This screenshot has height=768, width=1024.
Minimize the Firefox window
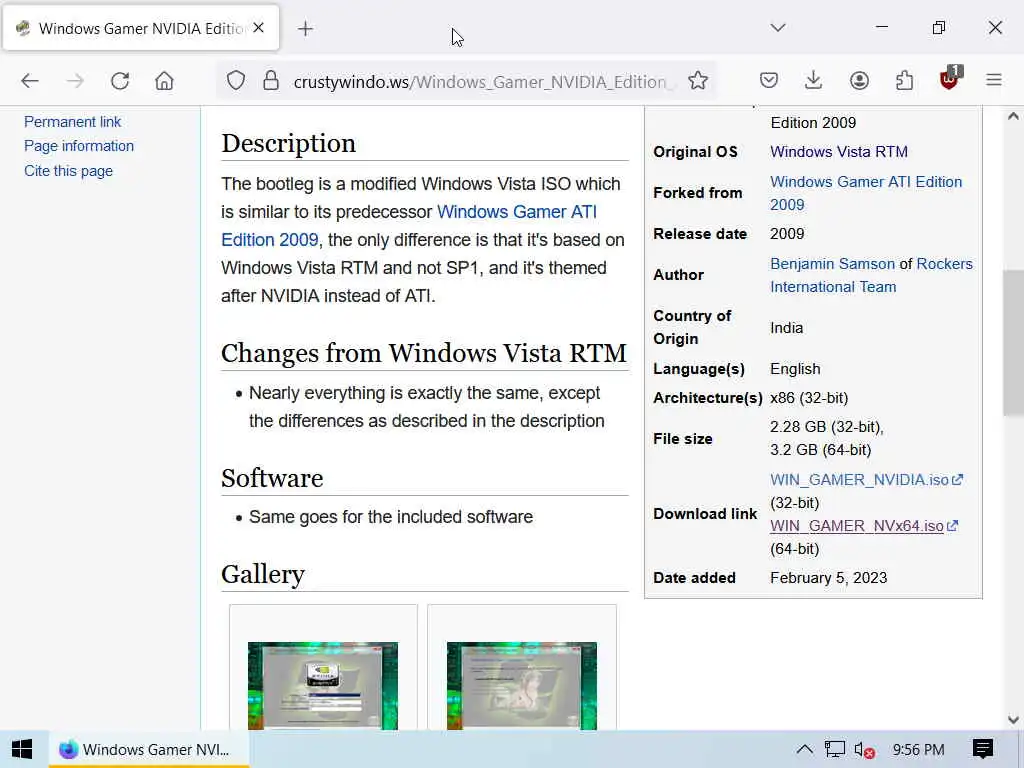click(882, 27)
